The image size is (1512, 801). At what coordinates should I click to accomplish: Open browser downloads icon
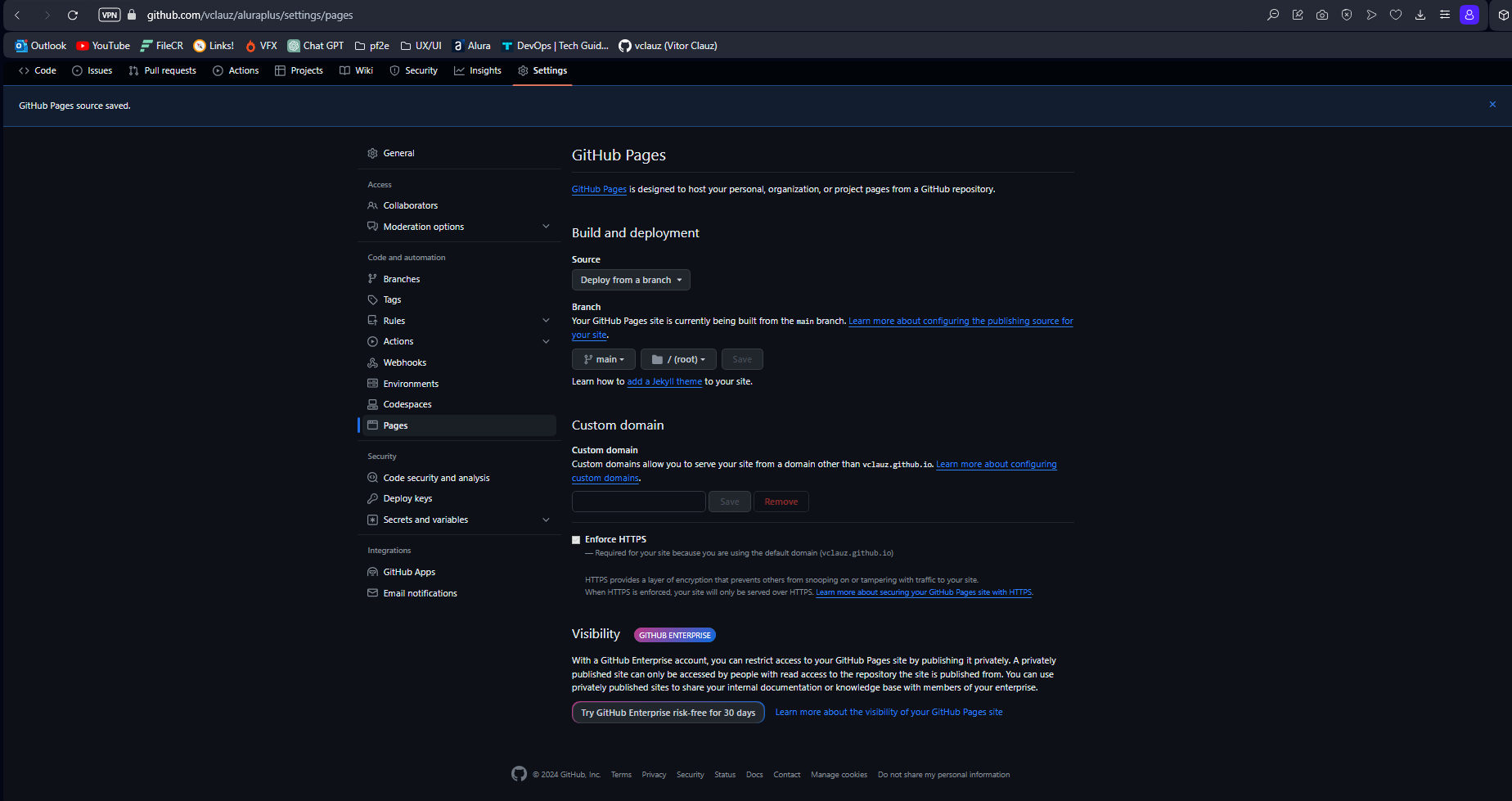[x=1420, y=15]
